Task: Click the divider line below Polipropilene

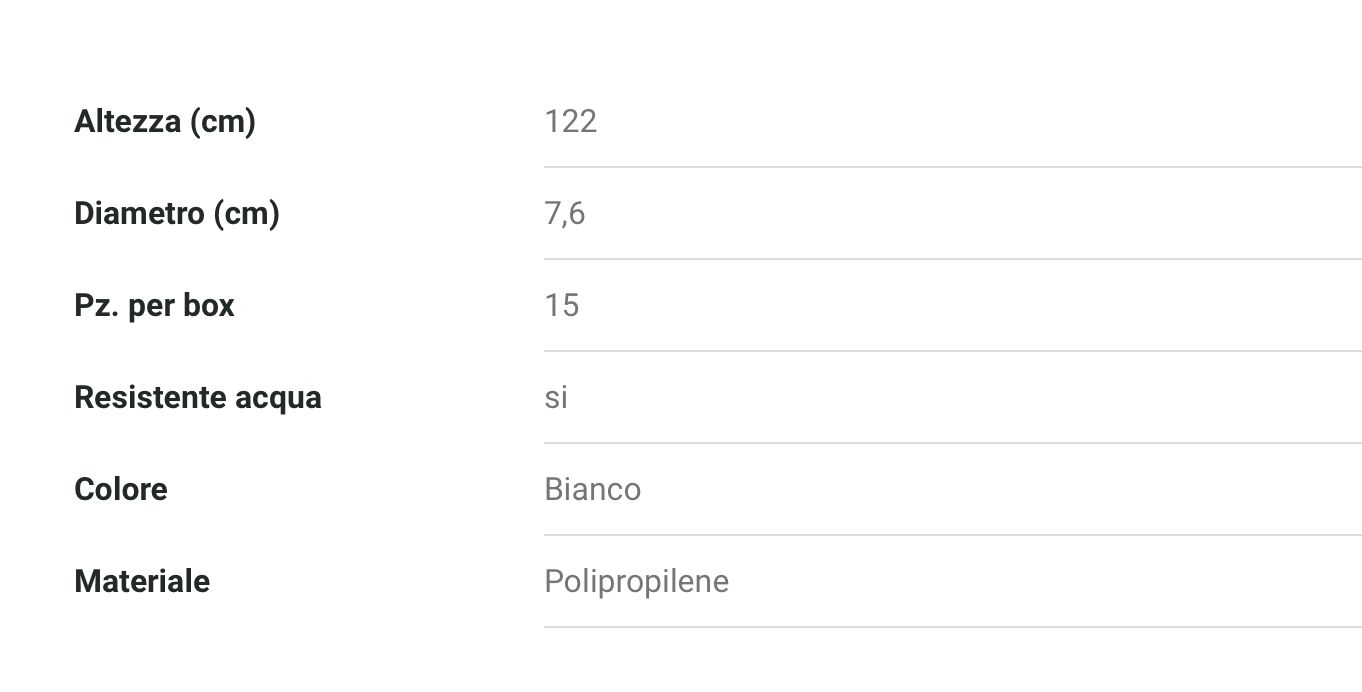Action: pyautogui.click(x=952, y=627)
